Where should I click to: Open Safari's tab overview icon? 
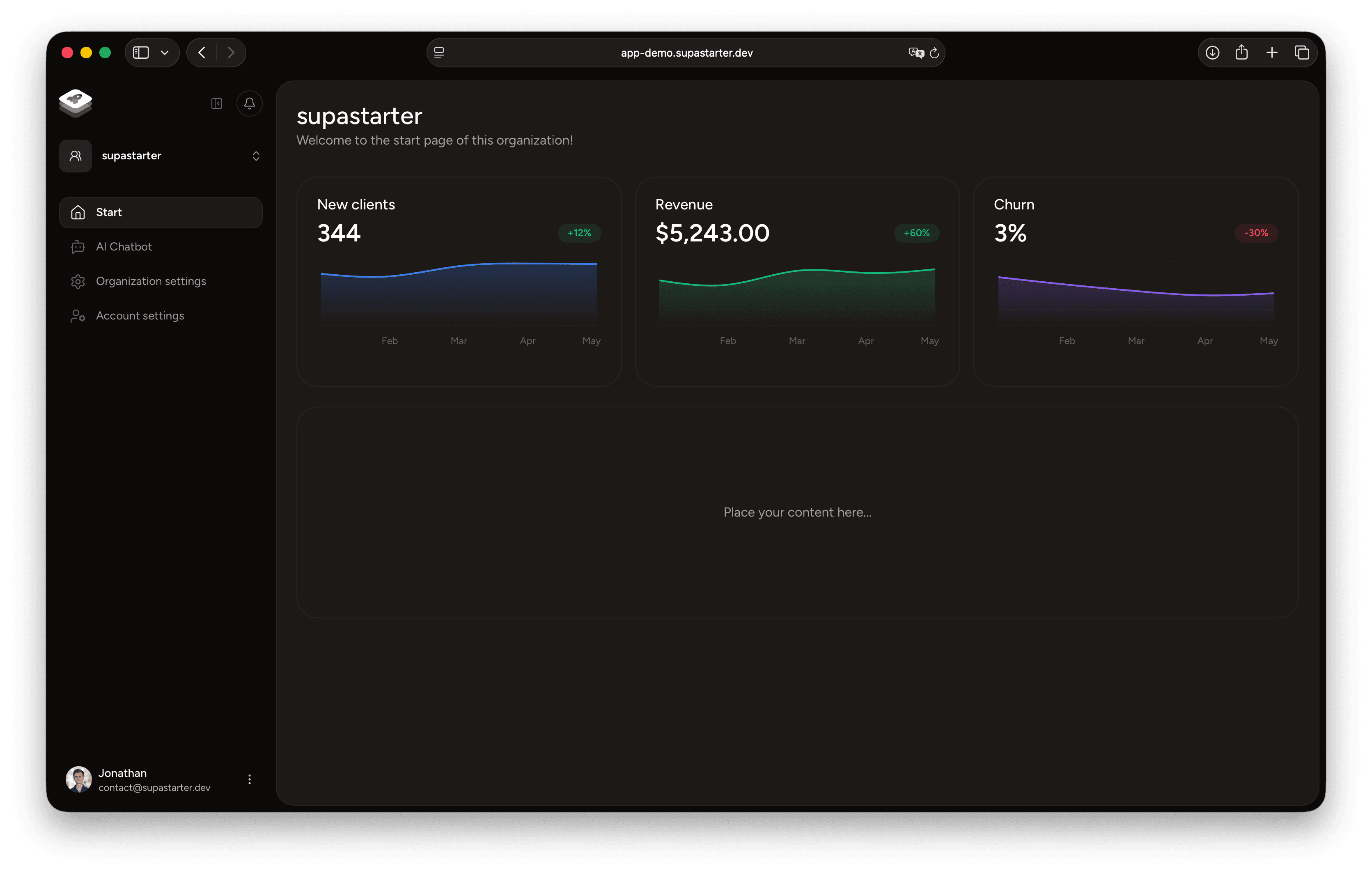pyautogui.click(x=1302, y=53)
